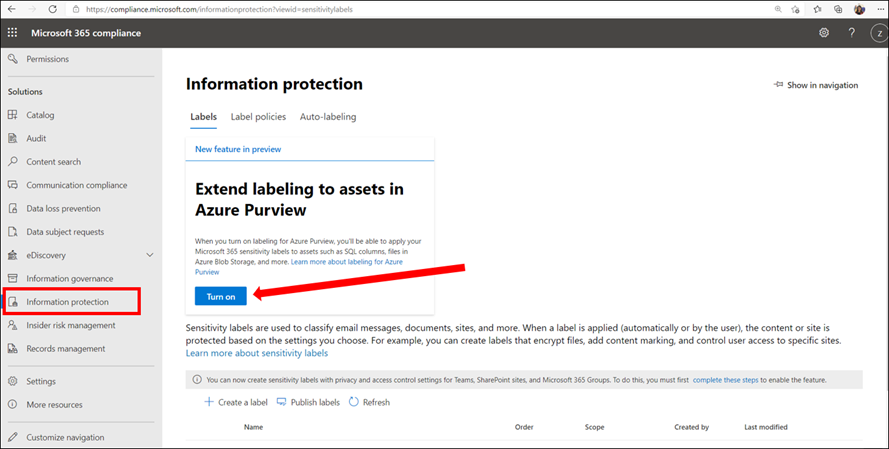Click the Content search magnifier icon
Image resolution: width=889 pixels, height=449 pixels.
point(12,161)
